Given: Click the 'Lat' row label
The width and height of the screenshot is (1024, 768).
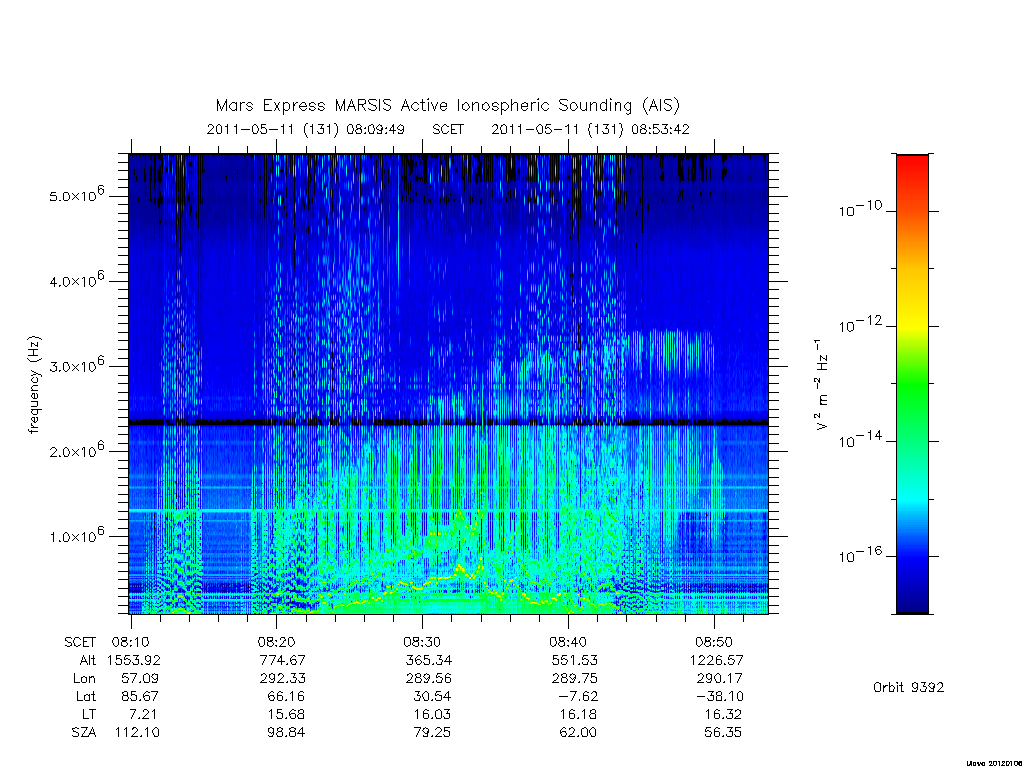Looking at the screenshot, I should 86,696.
